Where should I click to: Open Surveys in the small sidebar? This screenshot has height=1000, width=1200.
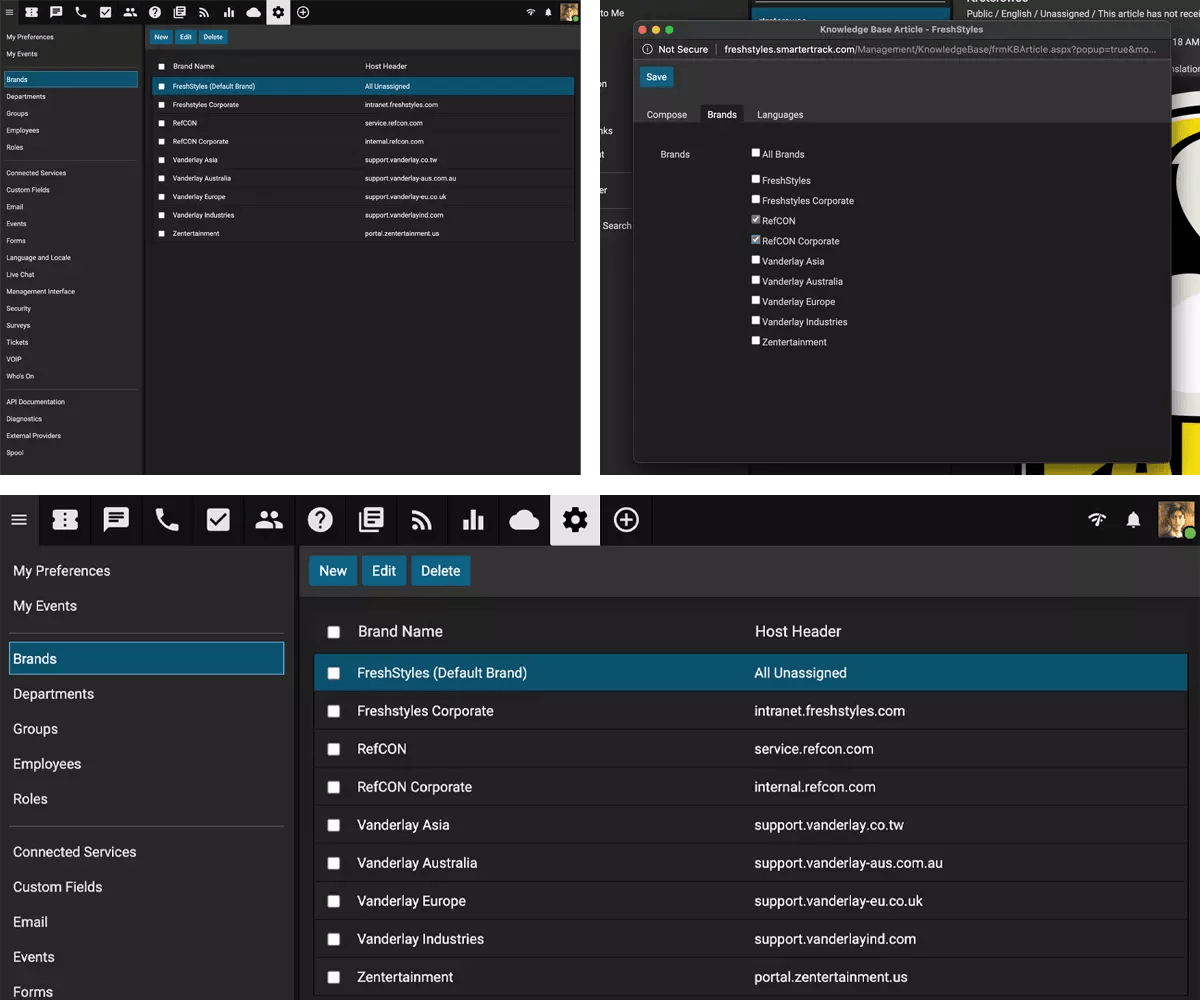click(x=18, y=326)
